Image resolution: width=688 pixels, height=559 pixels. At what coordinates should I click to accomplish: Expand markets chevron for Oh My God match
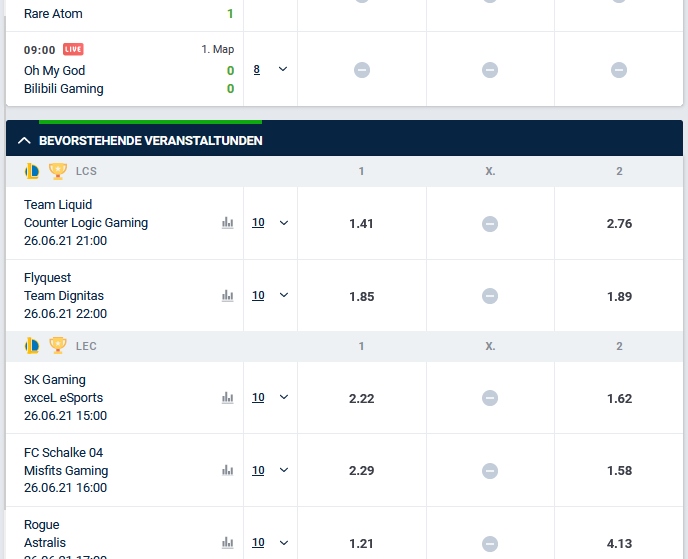pyautogui.click(x=283, y=69)
